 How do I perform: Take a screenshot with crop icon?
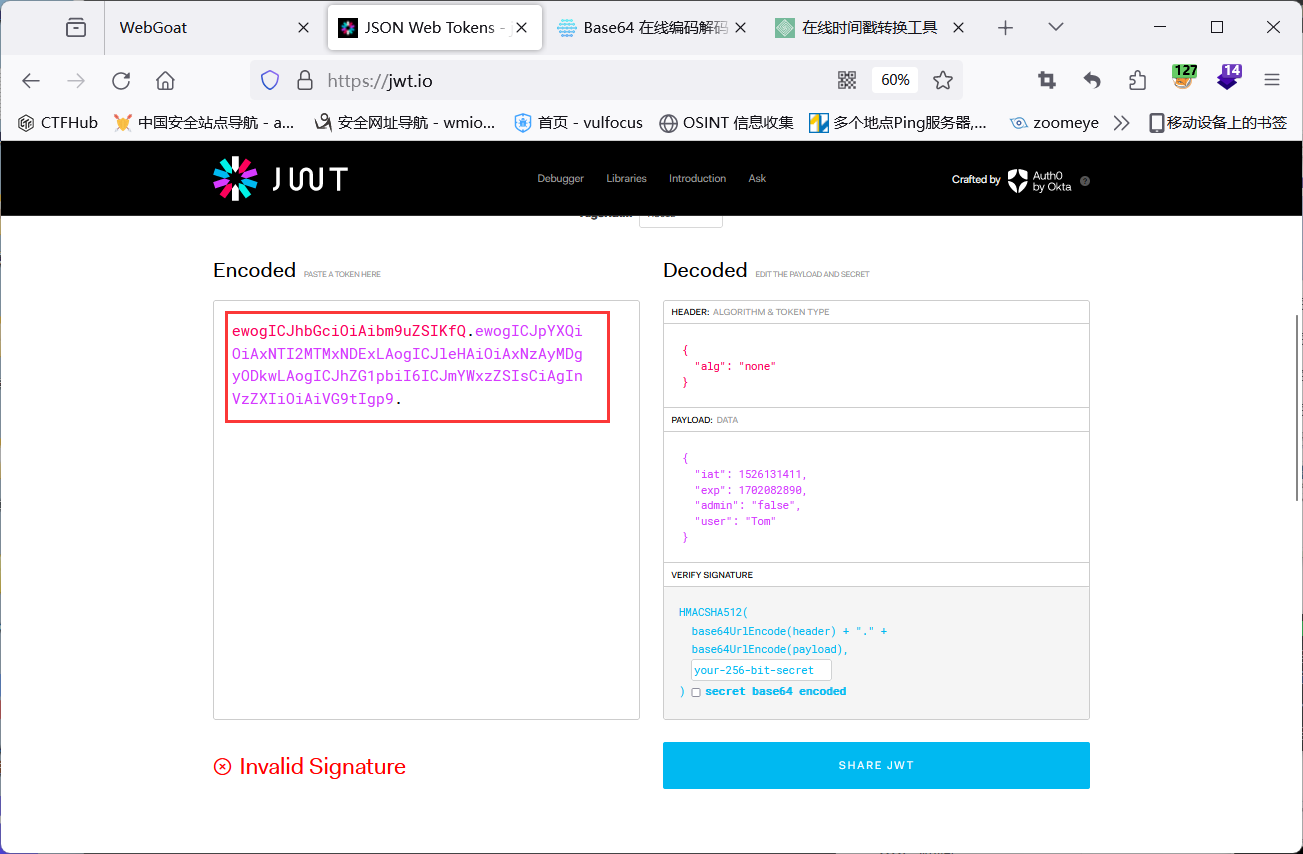1047,81
